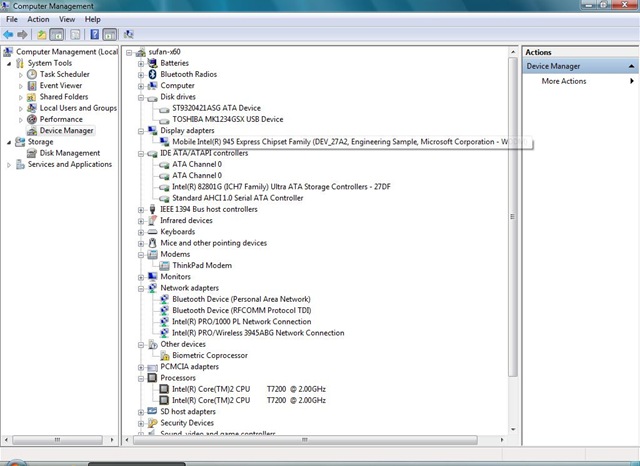Select TOSHIBA MK1234GSX USB Device
The image size is (640, 466).
(x=228, y=119)
